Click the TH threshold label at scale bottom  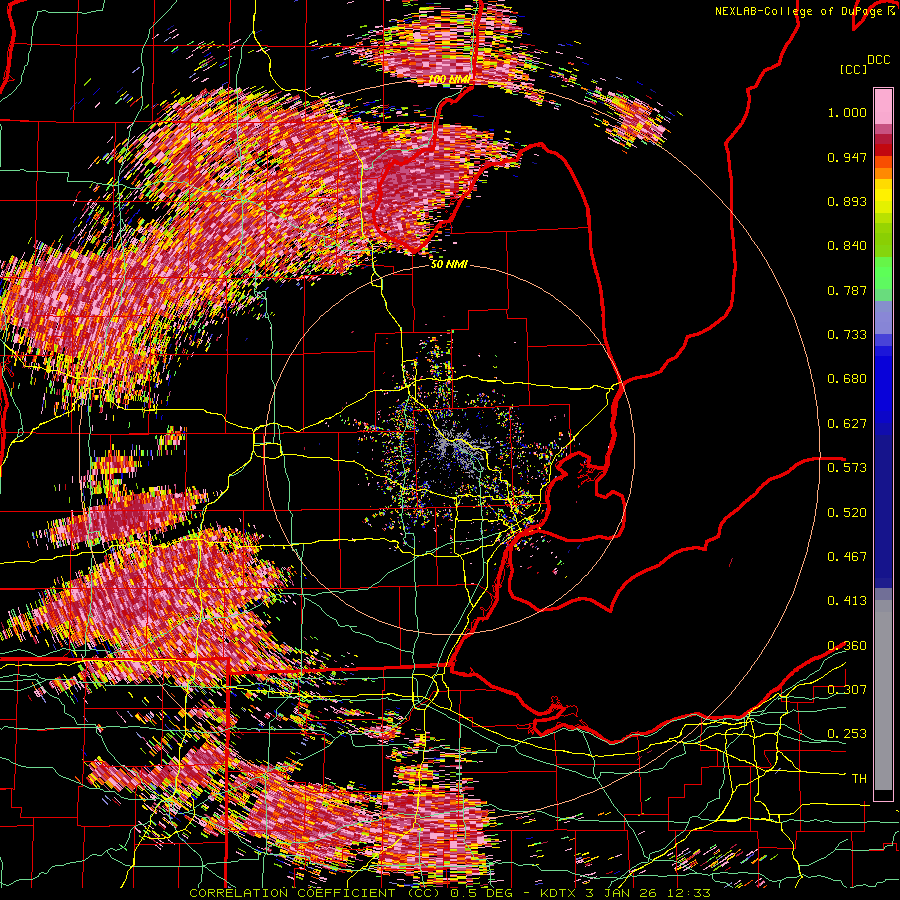point(859,779)
